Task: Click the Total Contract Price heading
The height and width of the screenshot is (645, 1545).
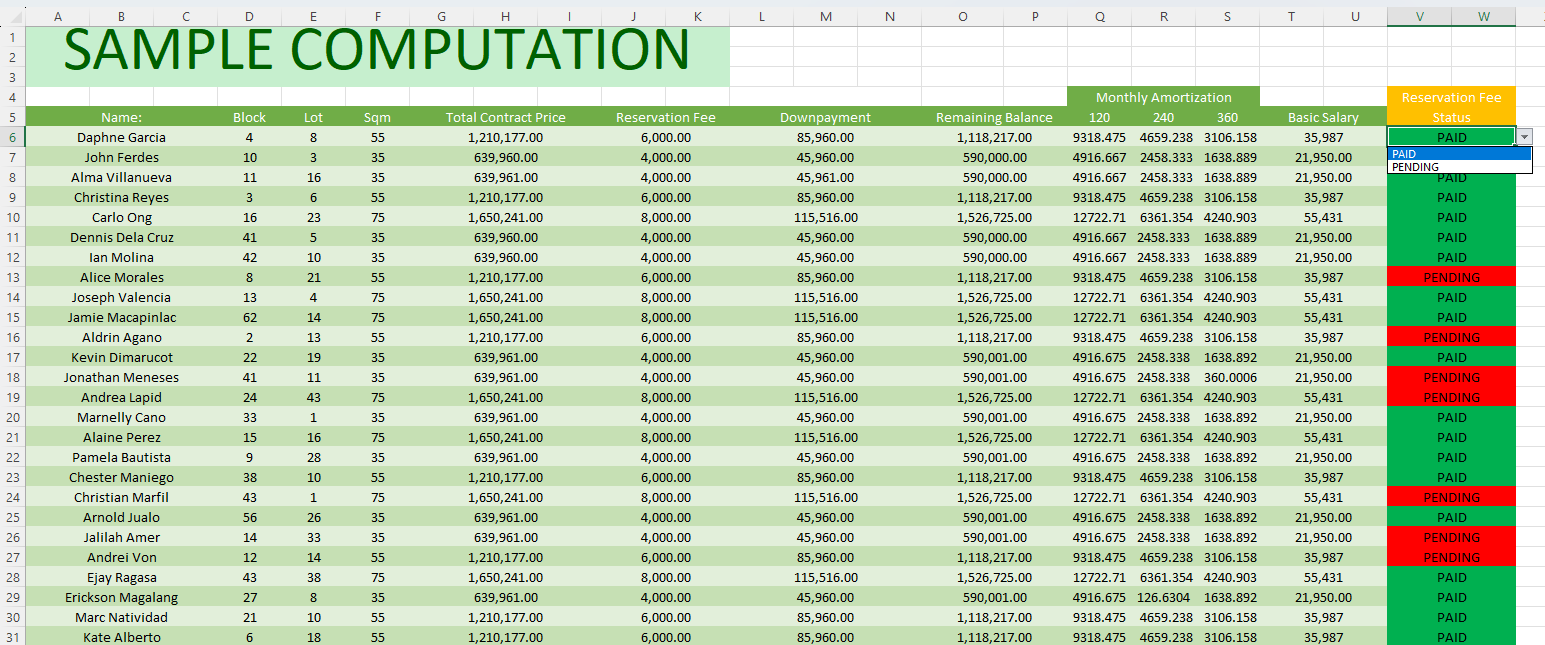Action: tap(505, 117)
